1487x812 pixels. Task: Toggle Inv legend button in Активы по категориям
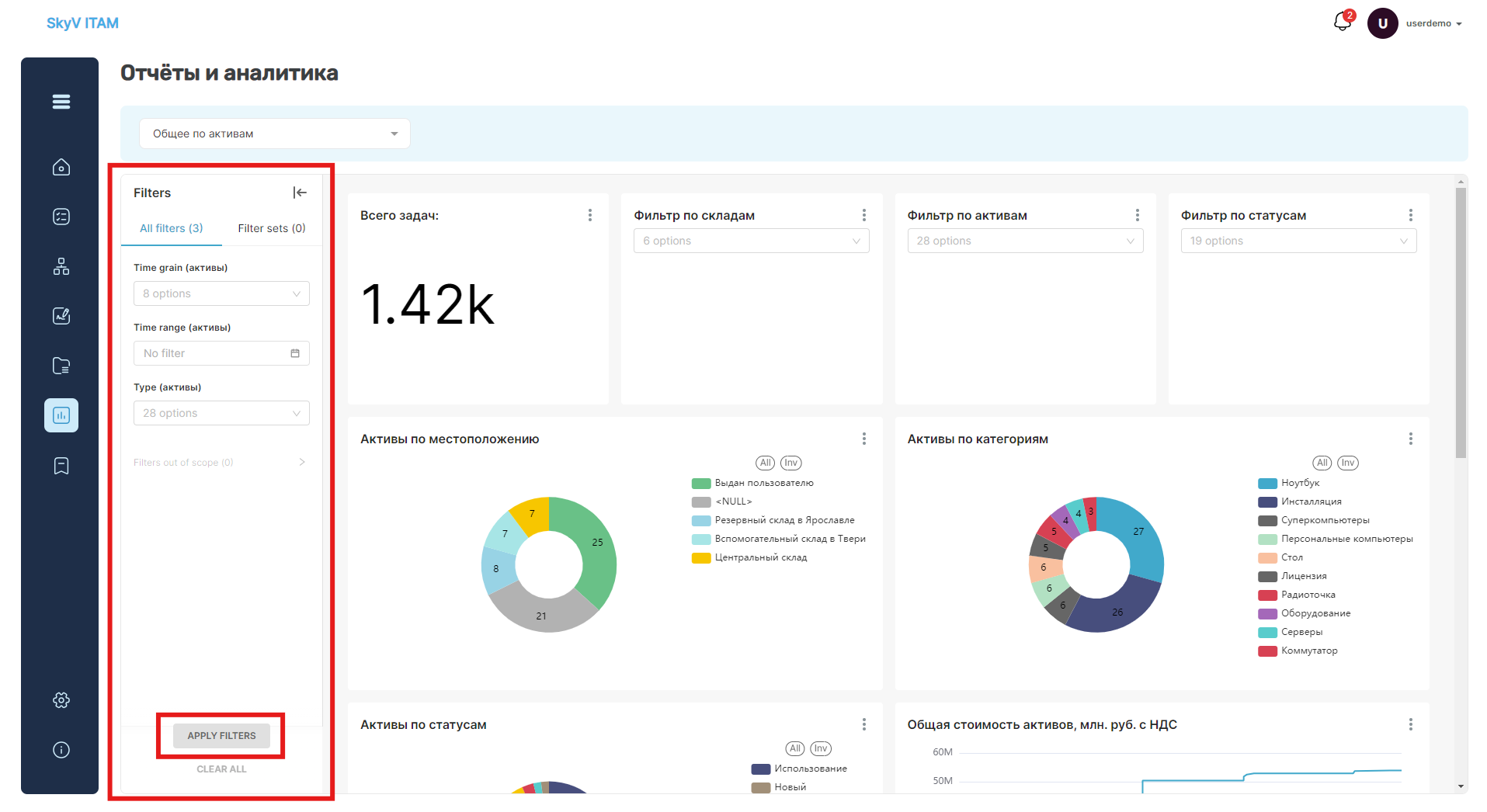(x=1348, y=463)
